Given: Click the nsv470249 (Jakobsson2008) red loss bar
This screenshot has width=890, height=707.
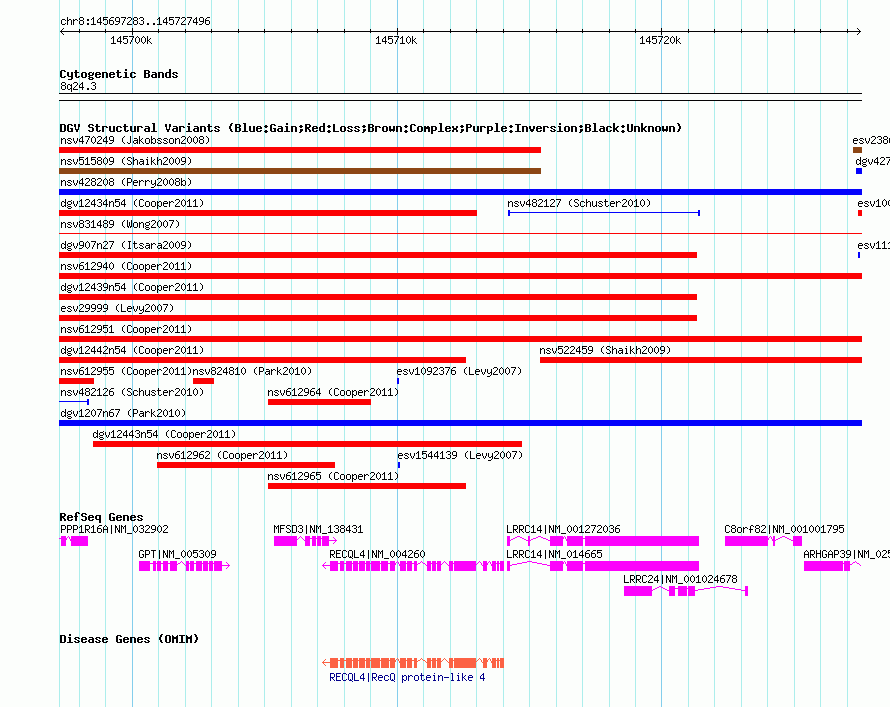Looking at the screenshot, I should (x=300, y=150).
